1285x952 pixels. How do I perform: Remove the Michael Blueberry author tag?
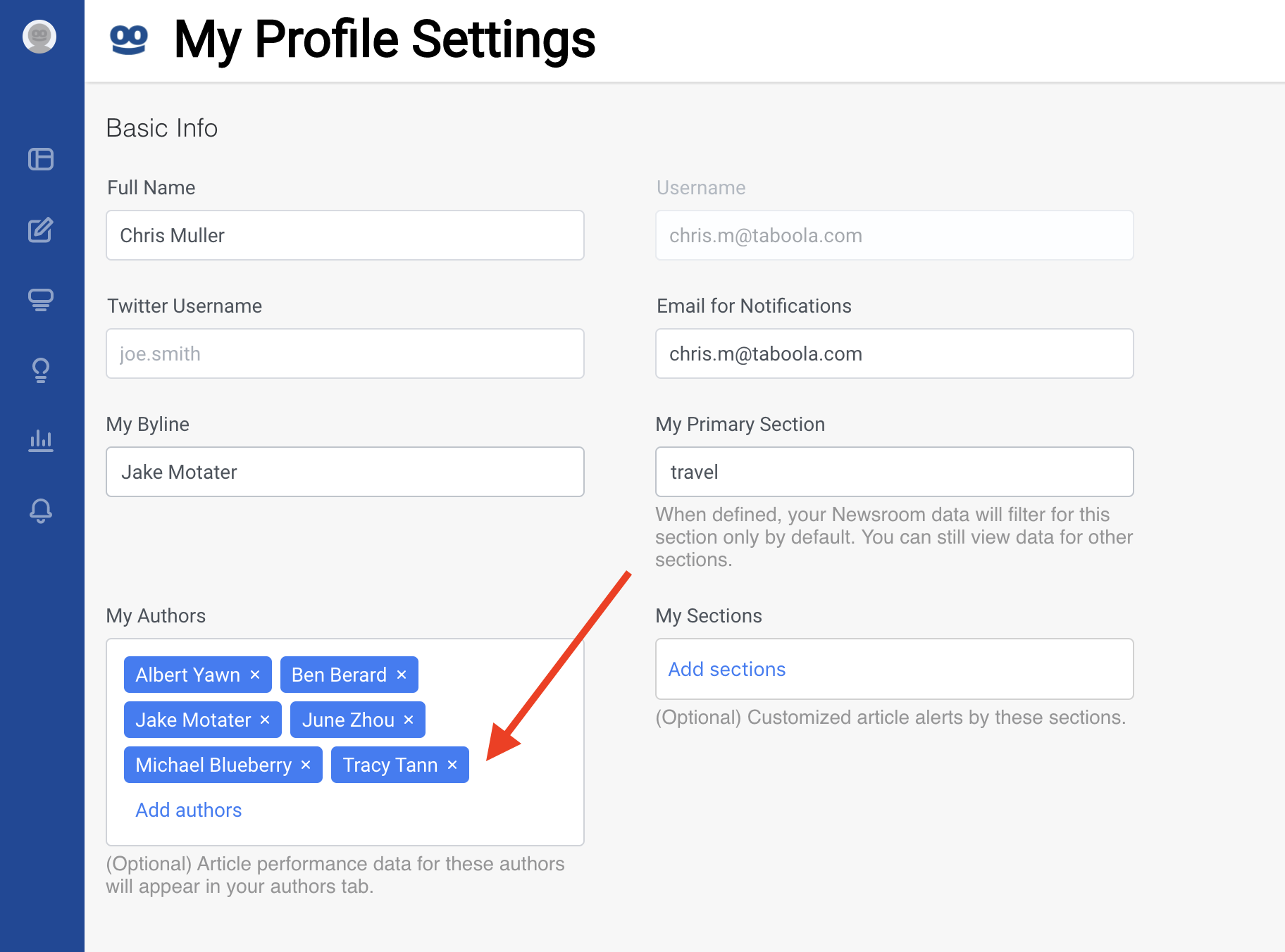click(x=306, y=765)
